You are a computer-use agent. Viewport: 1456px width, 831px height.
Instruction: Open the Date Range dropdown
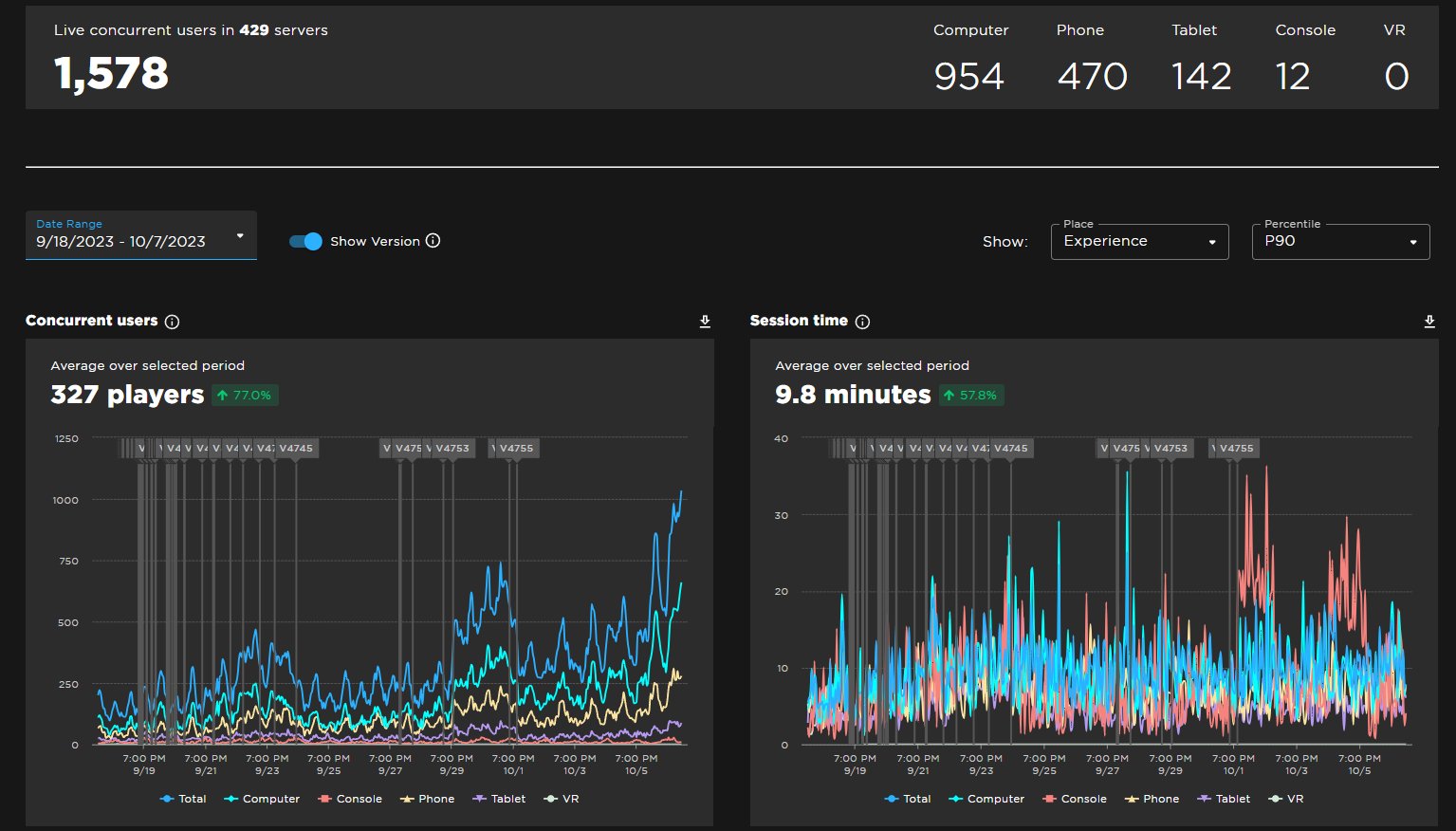(141, 235)
